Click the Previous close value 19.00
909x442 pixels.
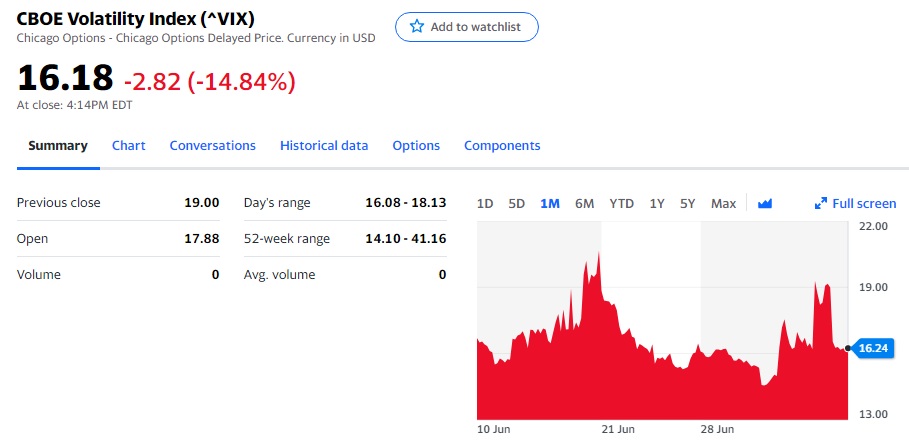tap(202, 202)
